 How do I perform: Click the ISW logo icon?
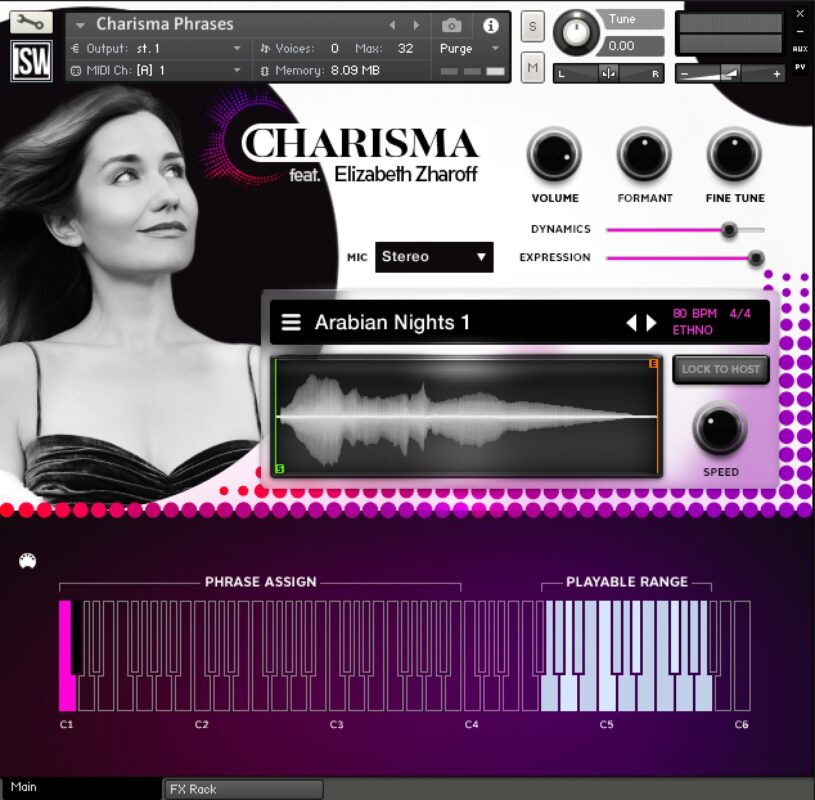(31, 62)
